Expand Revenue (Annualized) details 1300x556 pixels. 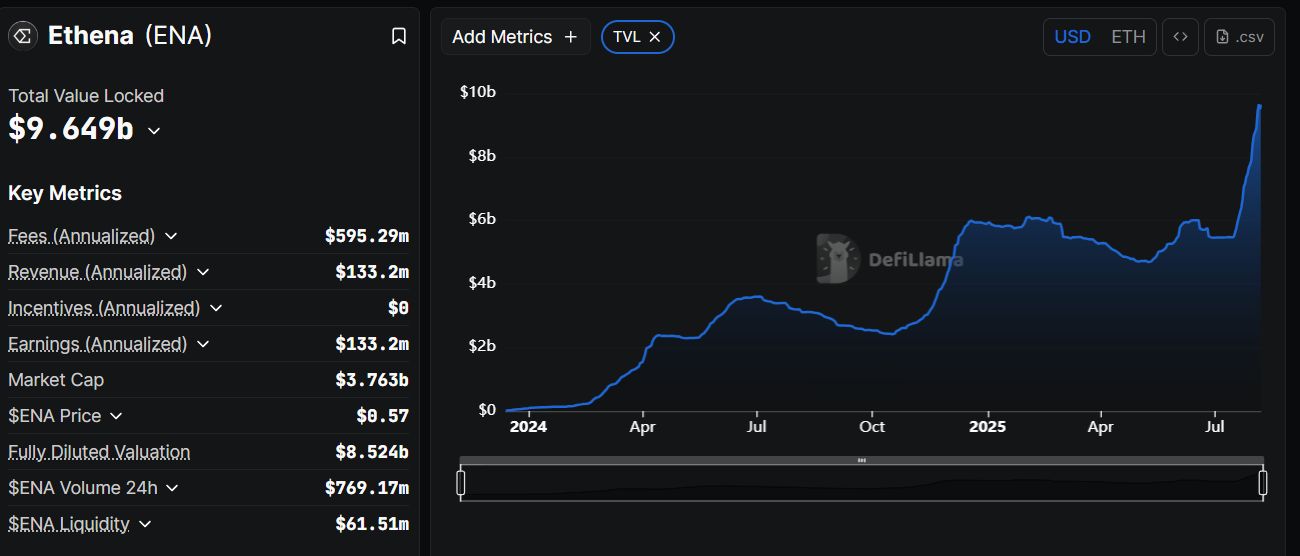click(203, 272)
